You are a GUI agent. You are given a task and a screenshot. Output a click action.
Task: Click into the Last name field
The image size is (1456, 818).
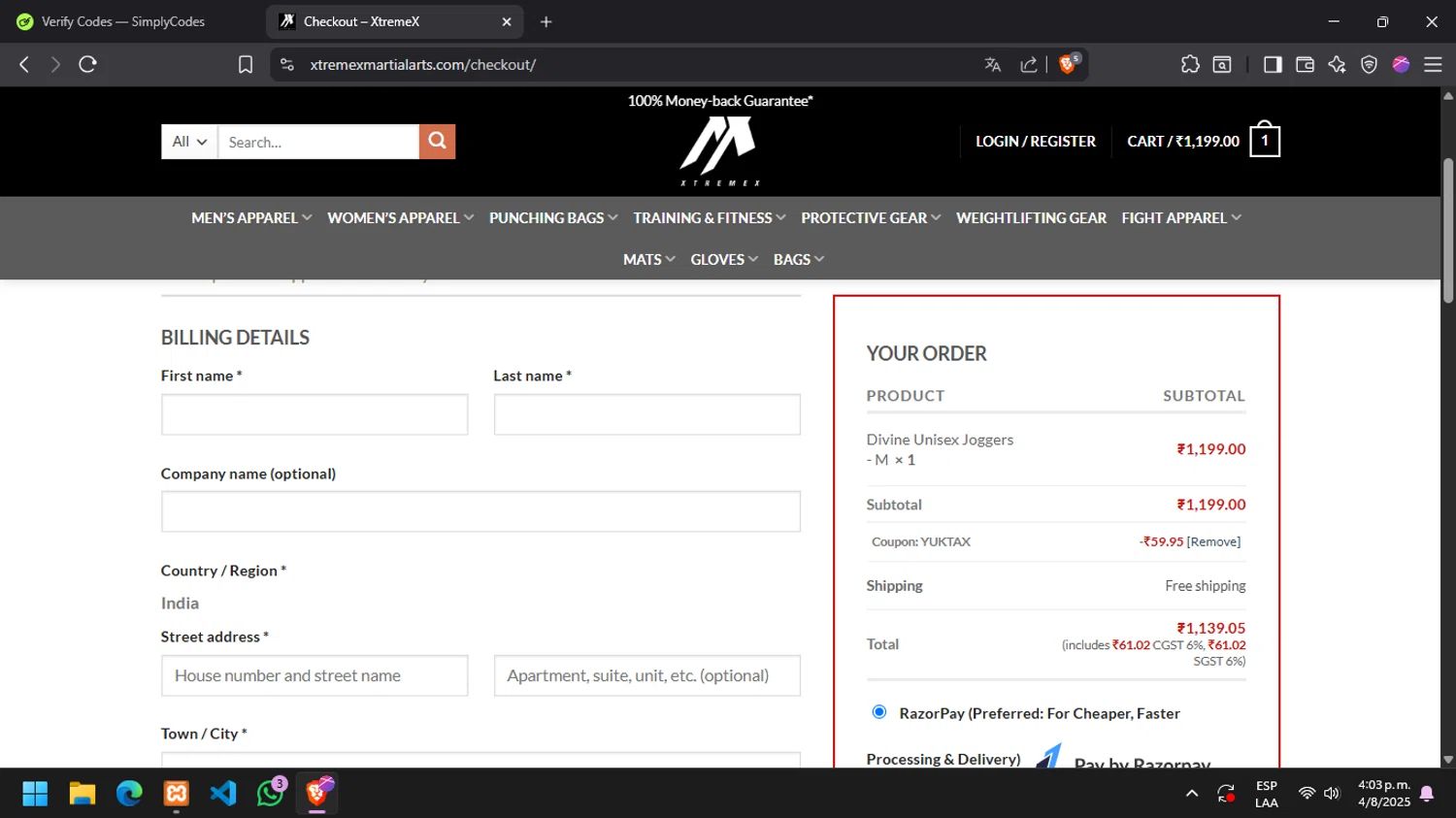(646, 414)
